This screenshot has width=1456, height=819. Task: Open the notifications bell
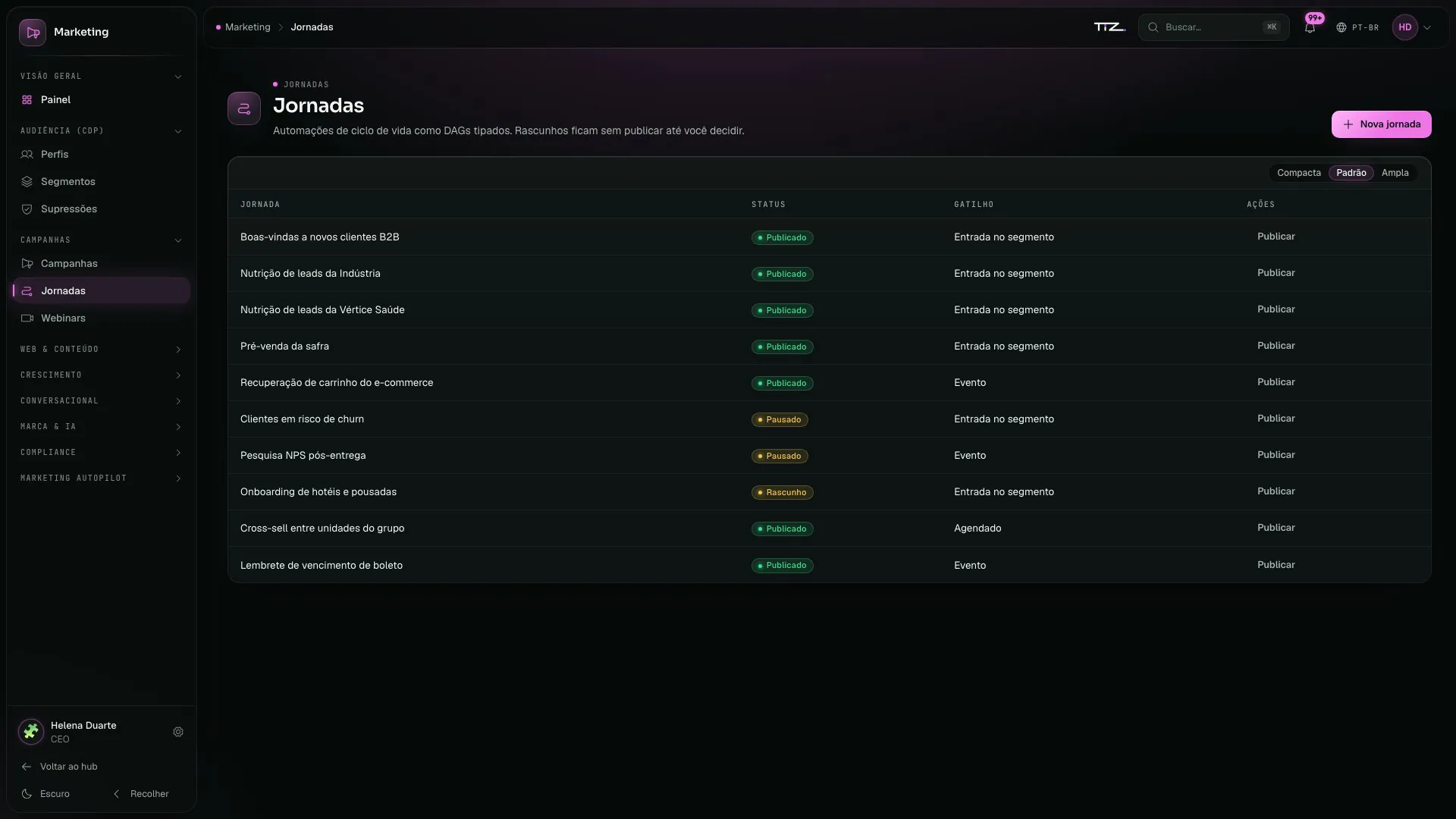coord(1310,27)
